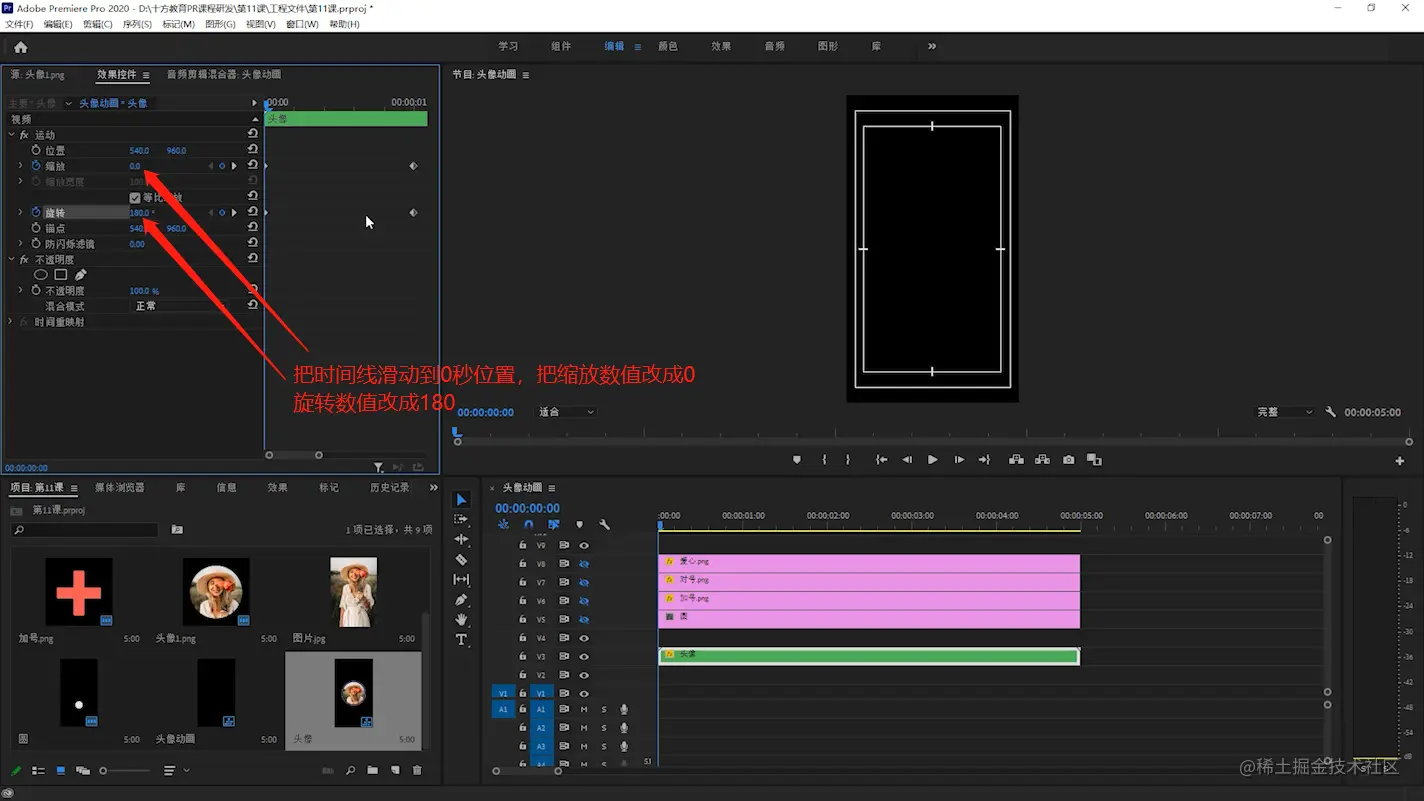Open timeline display settings wrench
The height and width of the screenshot is (801, 1424).
[604, 524]
